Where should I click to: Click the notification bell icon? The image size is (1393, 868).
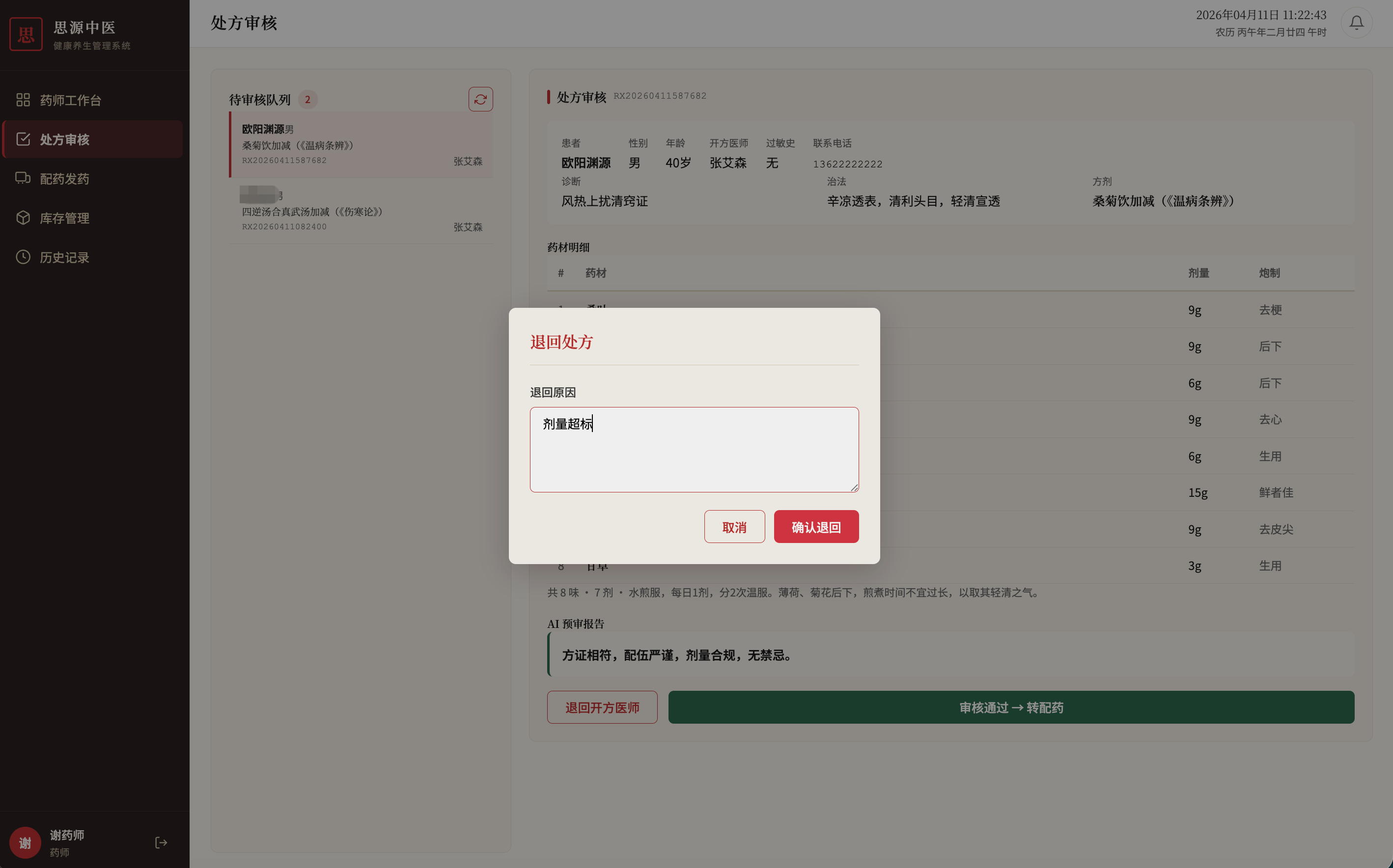pos(1356,23)
